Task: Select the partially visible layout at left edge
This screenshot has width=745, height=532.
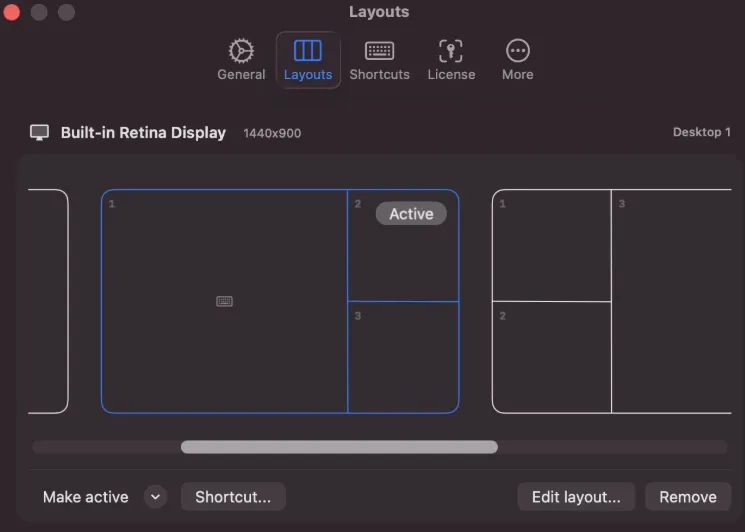Action: pyautogui.click(x=48, y=301)
